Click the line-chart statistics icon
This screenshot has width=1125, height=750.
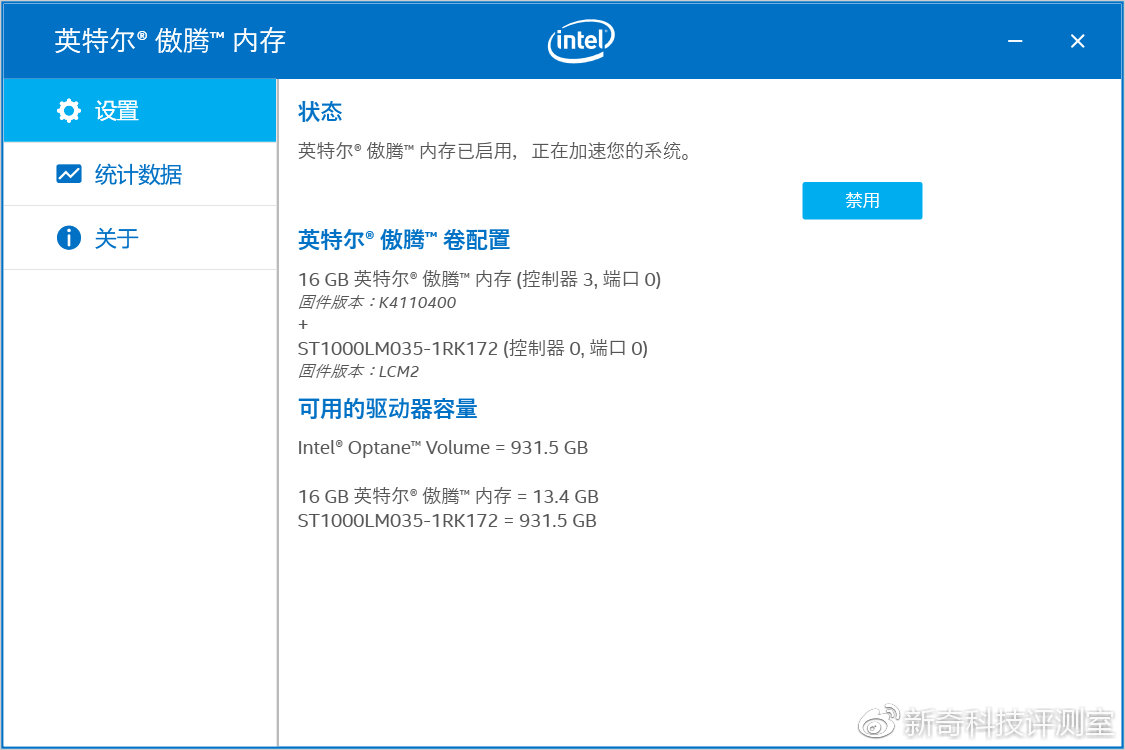click(68, 174)
